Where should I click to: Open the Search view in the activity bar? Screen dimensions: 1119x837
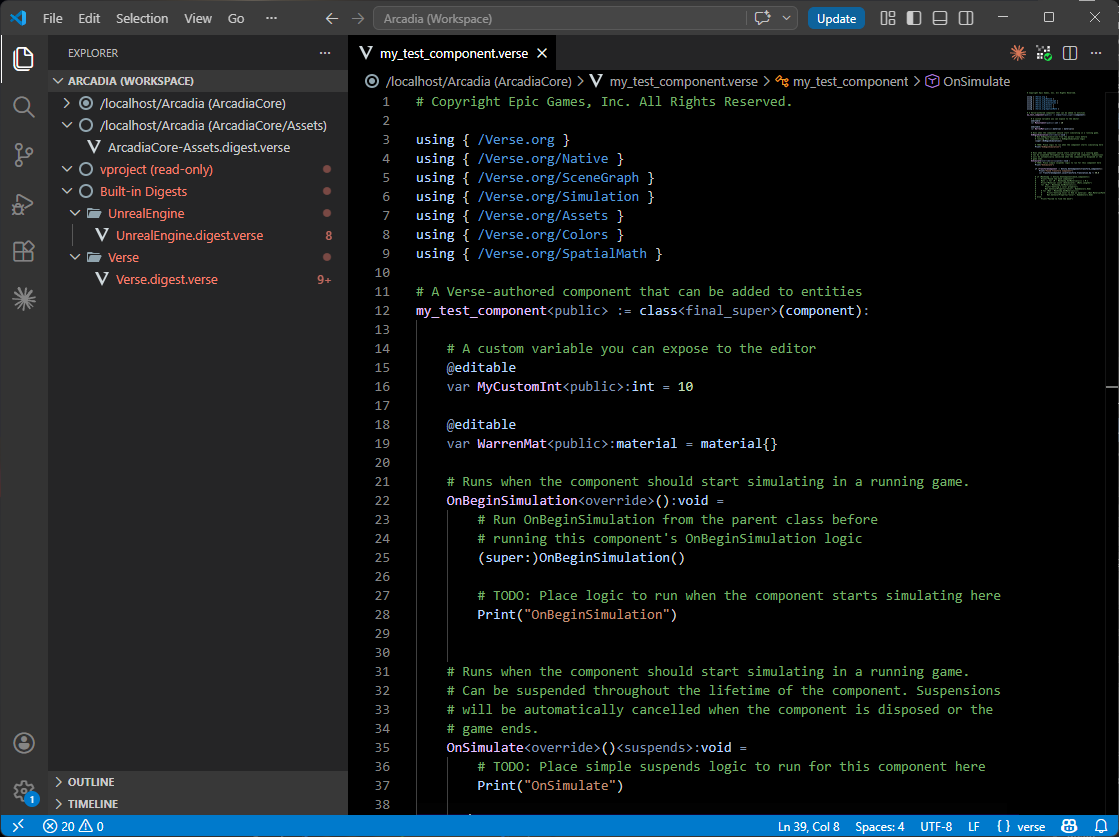[x=24, y=107]
